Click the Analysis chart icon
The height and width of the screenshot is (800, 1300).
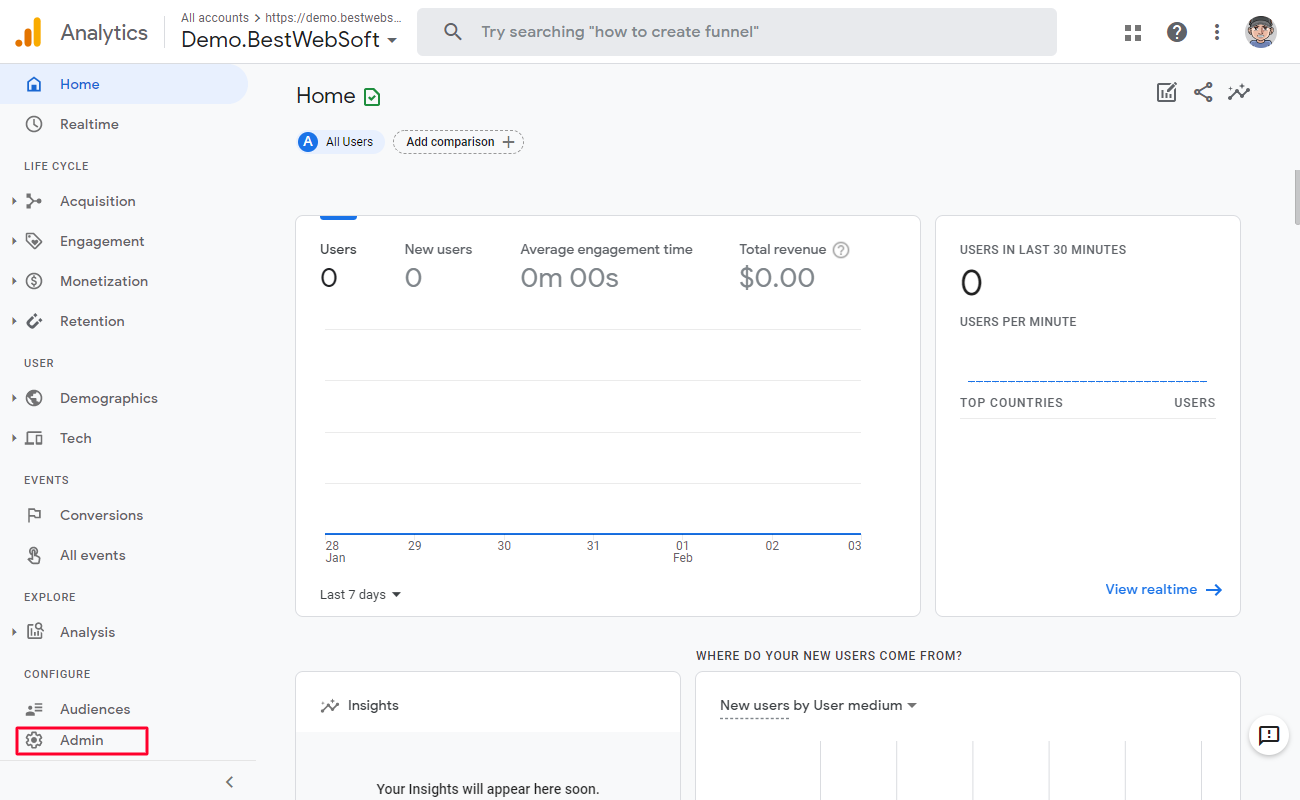[34, 632]
